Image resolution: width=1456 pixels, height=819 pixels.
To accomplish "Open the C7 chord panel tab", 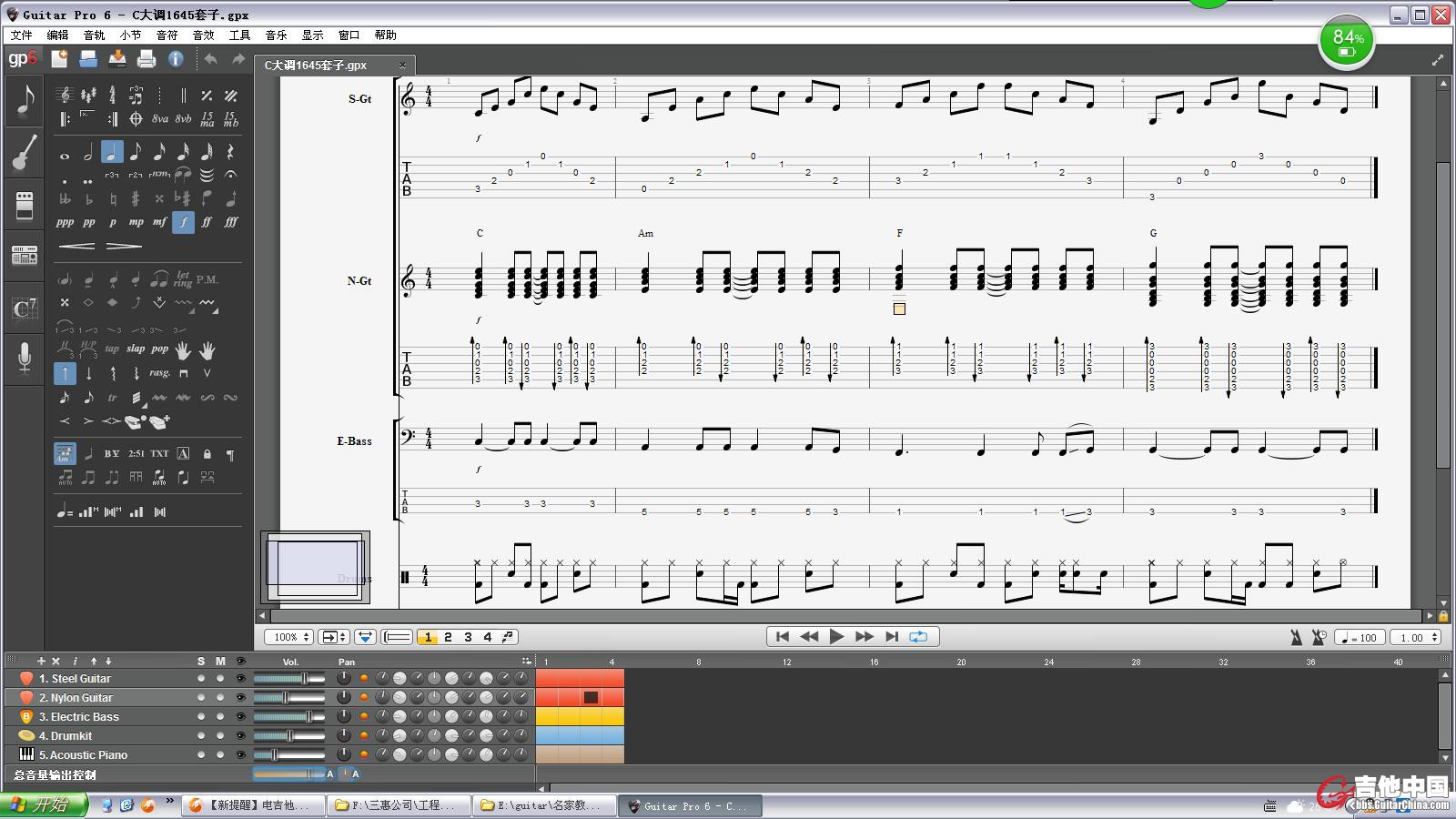I will (x=25, y=308).
